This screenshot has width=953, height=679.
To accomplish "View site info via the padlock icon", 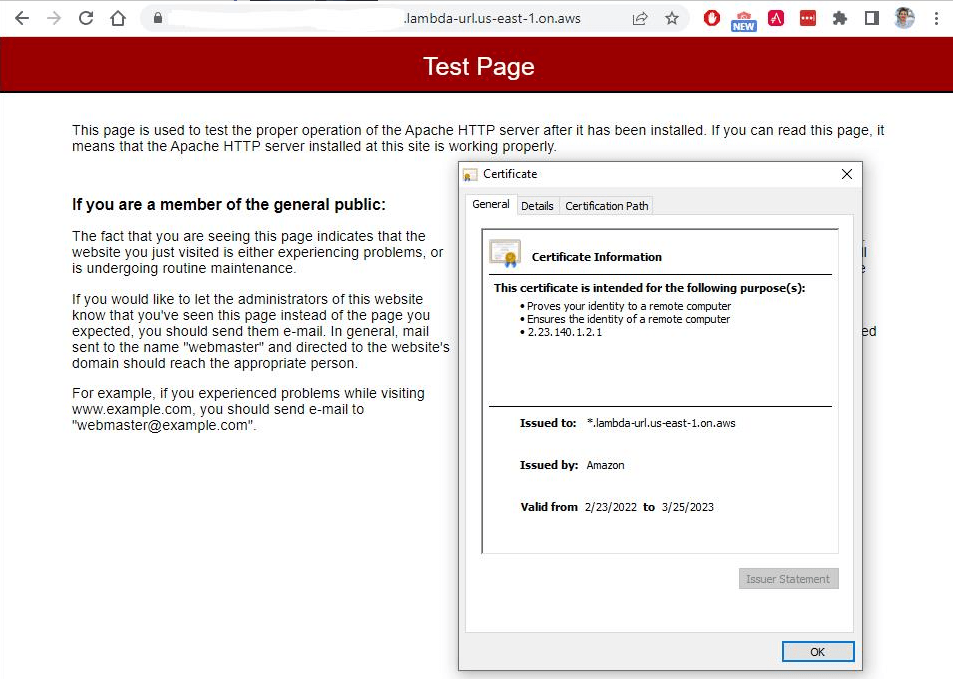I will (x=158, y=18).
